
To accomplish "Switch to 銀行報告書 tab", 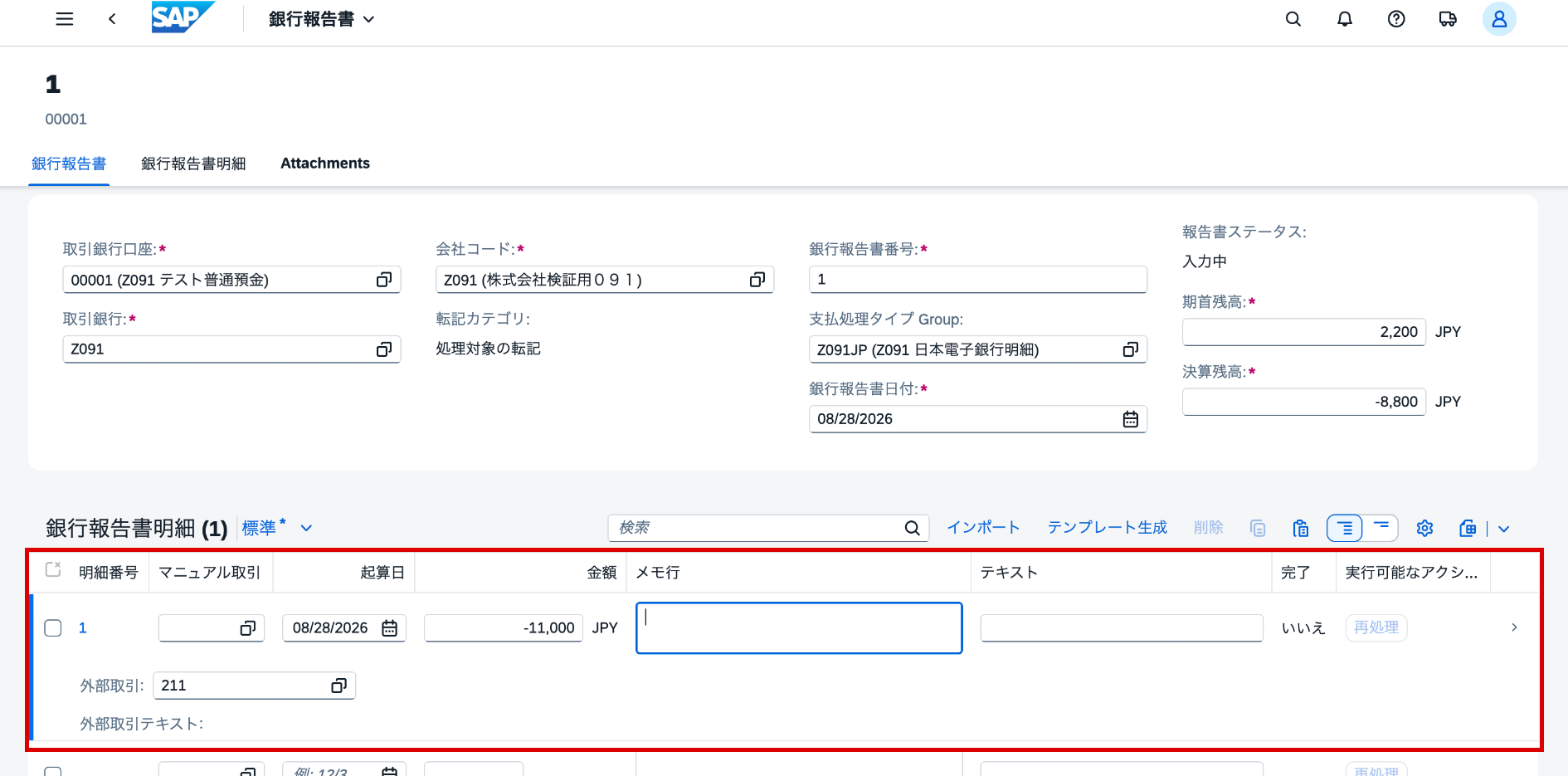I will (69, 163).
